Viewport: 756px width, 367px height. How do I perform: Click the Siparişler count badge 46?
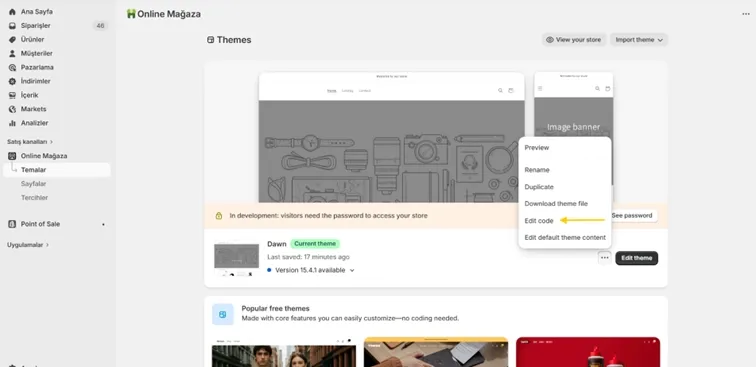pos(100,26)
